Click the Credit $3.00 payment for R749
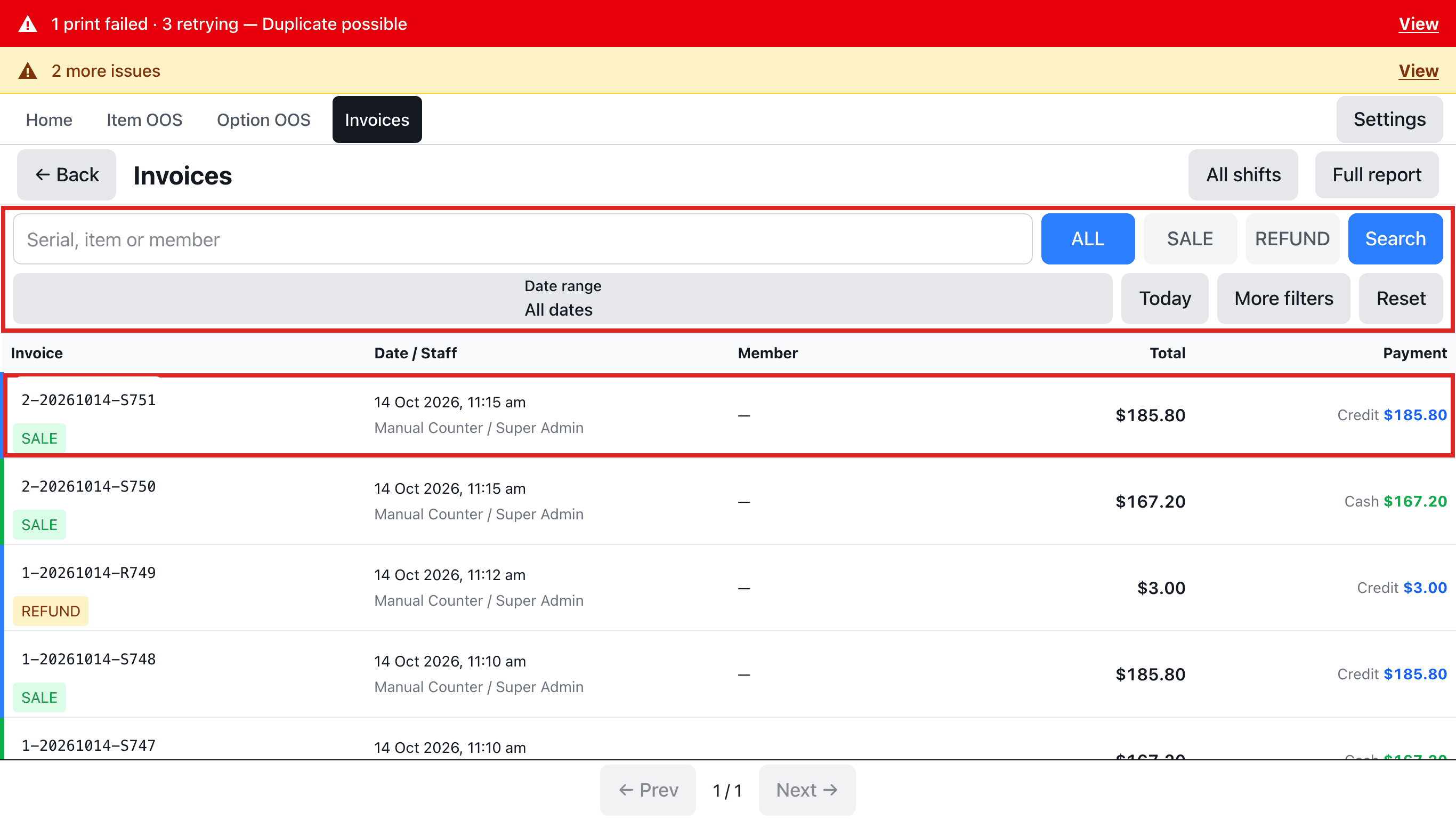Image resolution: width=1456 pixels, height=819 pixels. coord(1402,588)
